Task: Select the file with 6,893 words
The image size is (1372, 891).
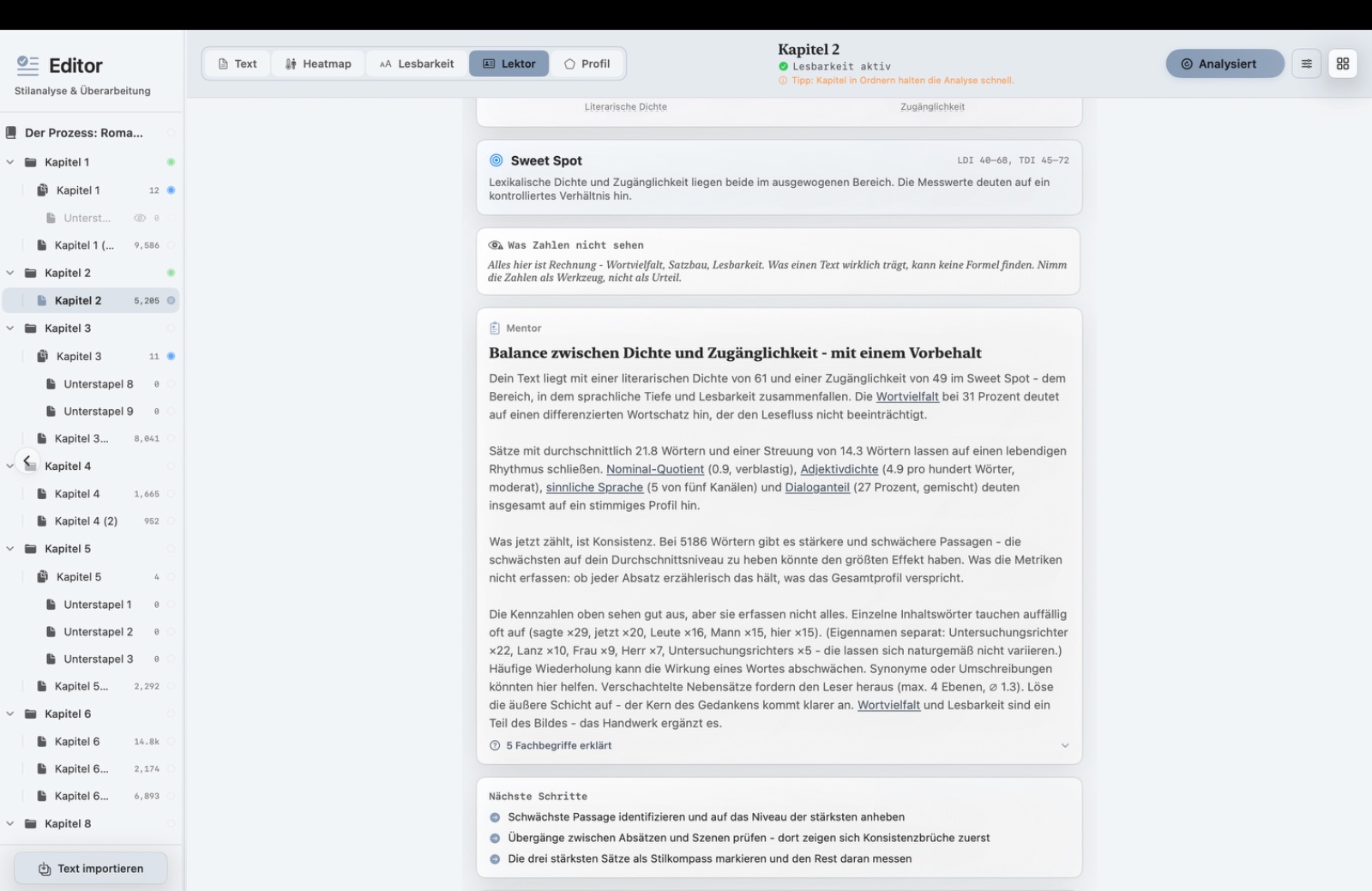Action: 91,797
